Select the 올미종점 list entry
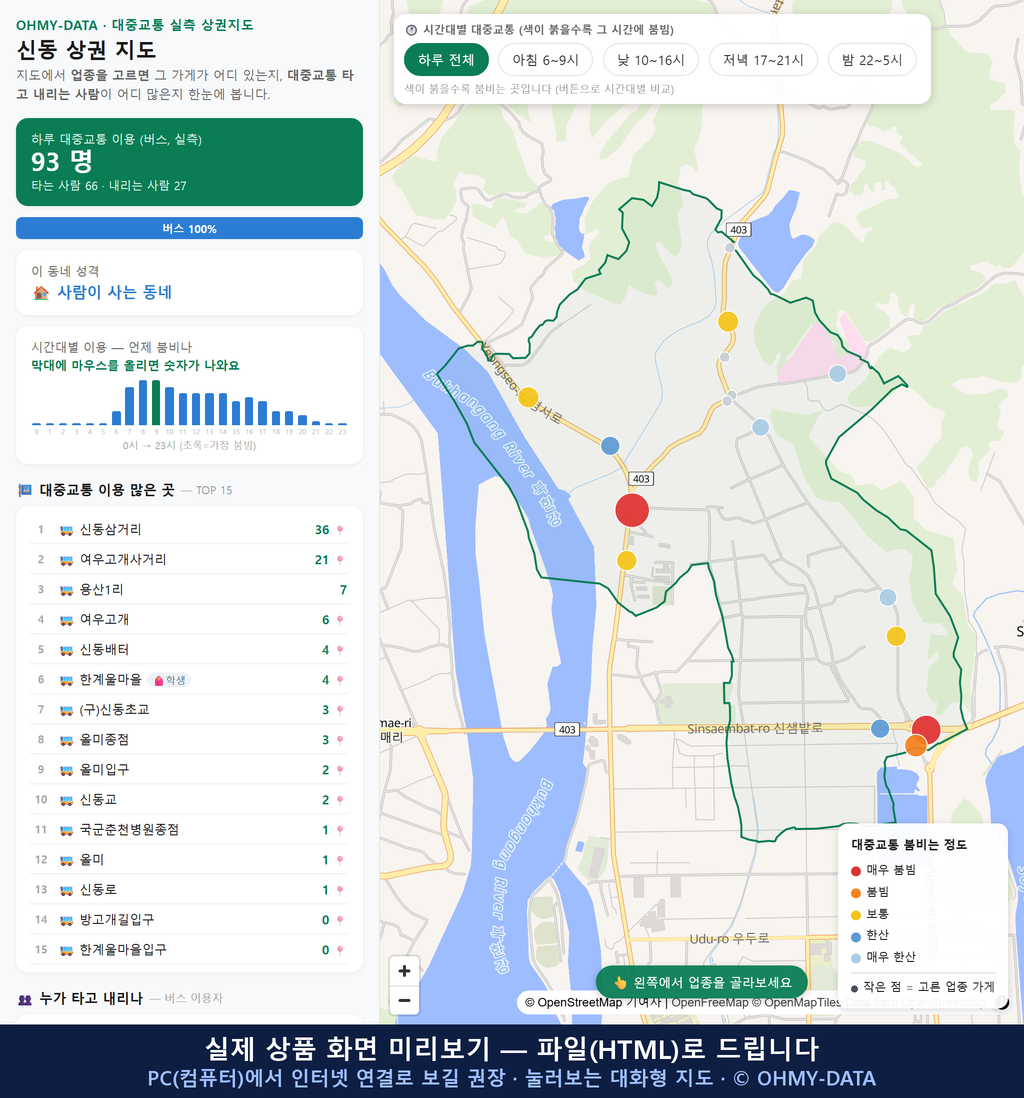Screen dimensions: 1024x1098 [189, 741]
